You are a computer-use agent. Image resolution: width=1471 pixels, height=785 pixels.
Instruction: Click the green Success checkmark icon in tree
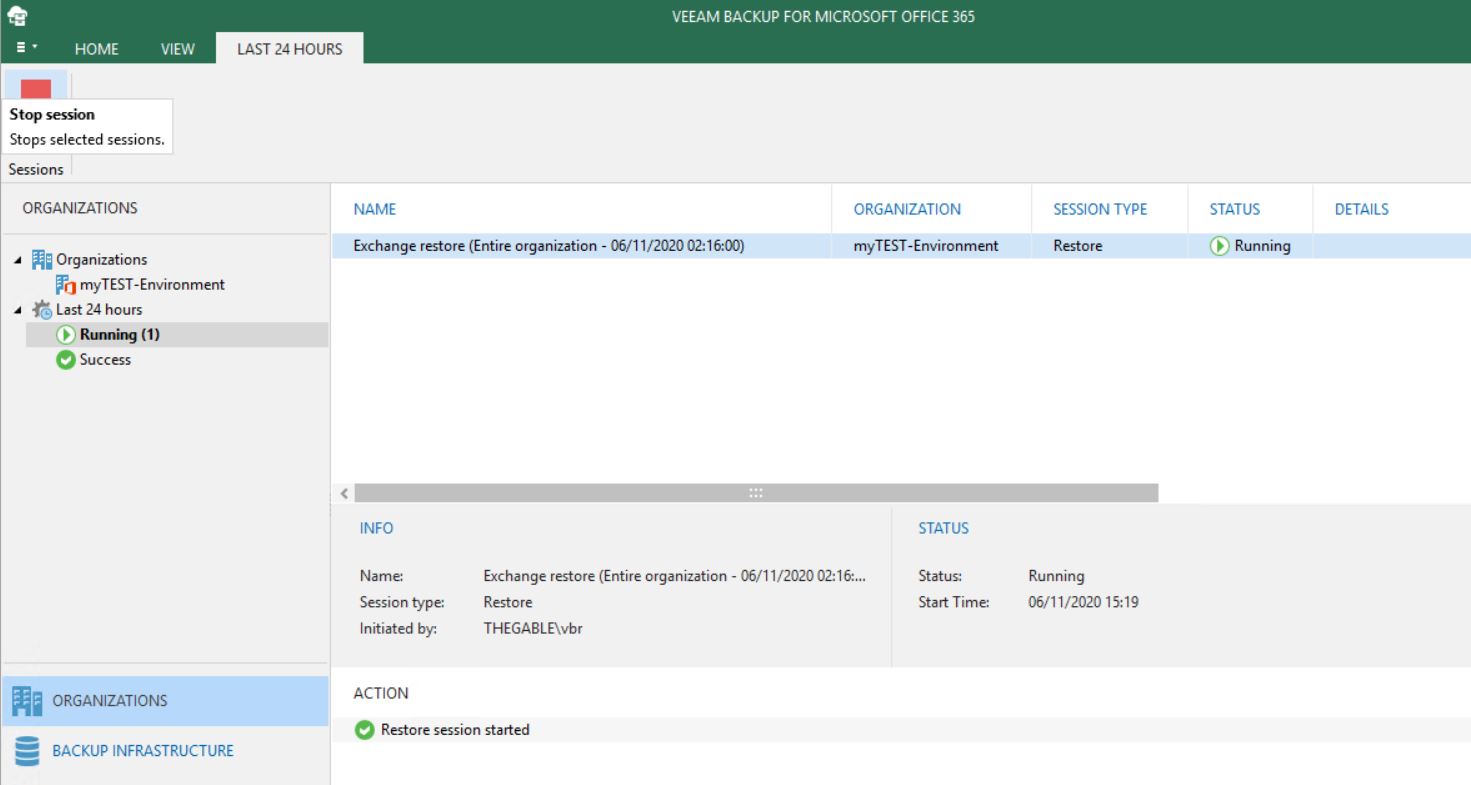pyautogui.click(x=66, y=360)
